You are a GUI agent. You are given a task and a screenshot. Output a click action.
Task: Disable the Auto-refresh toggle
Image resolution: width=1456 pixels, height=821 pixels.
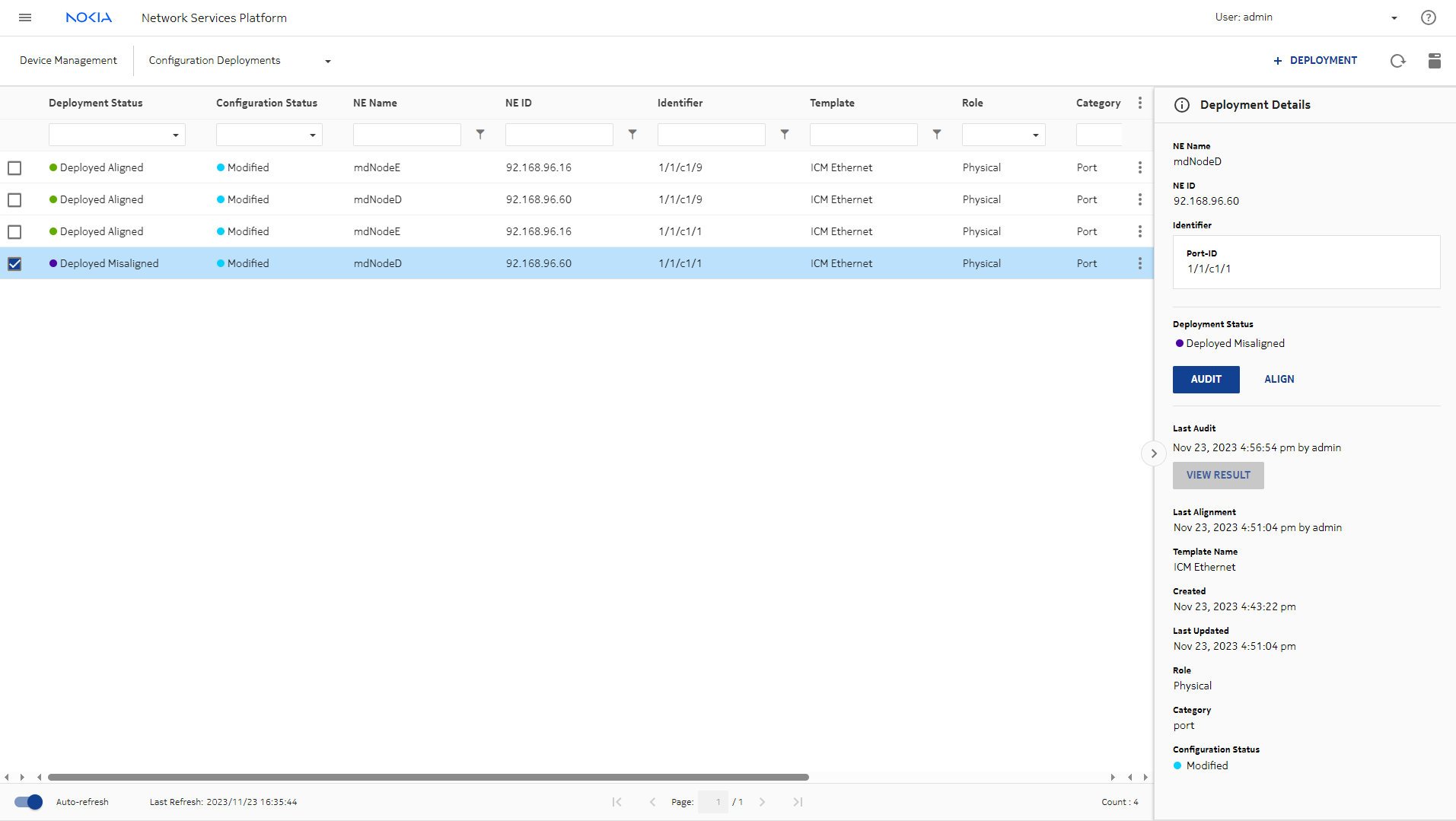click(x=29, y=802)
